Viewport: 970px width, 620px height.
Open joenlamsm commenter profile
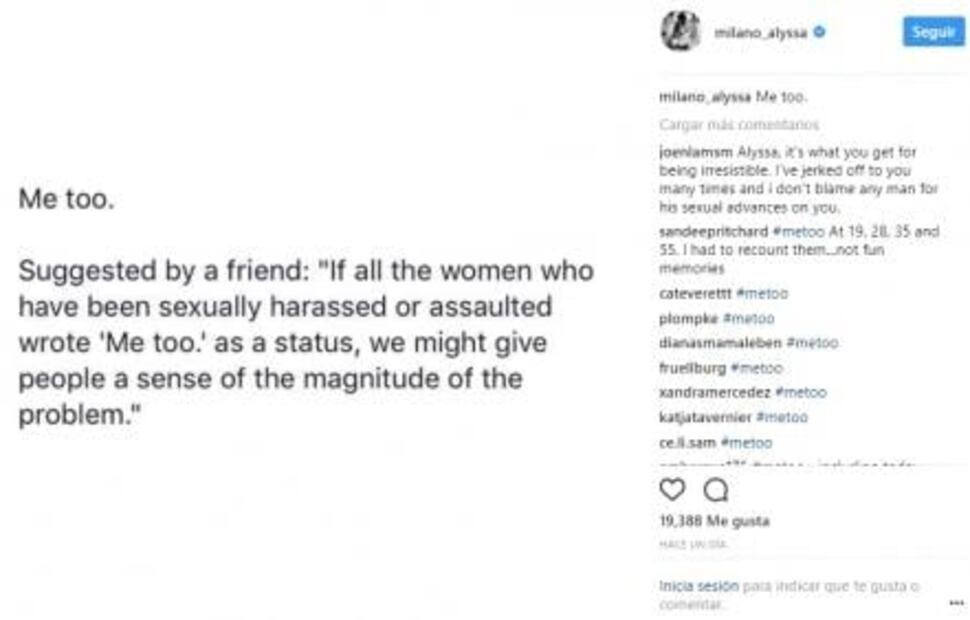[x=695, y=152]
